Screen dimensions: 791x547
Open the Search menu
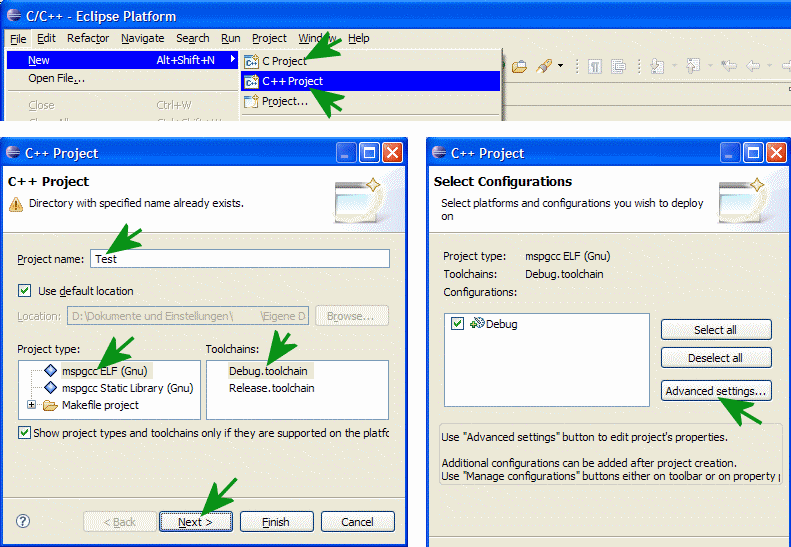[192, 38]
